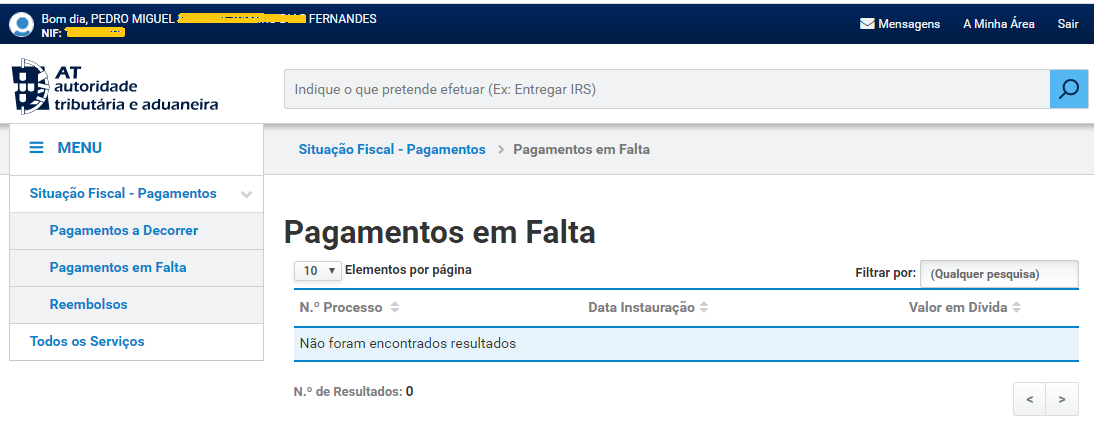Sort by Data Instauração column arrows

pyautogui.click(x=704, y=308)
